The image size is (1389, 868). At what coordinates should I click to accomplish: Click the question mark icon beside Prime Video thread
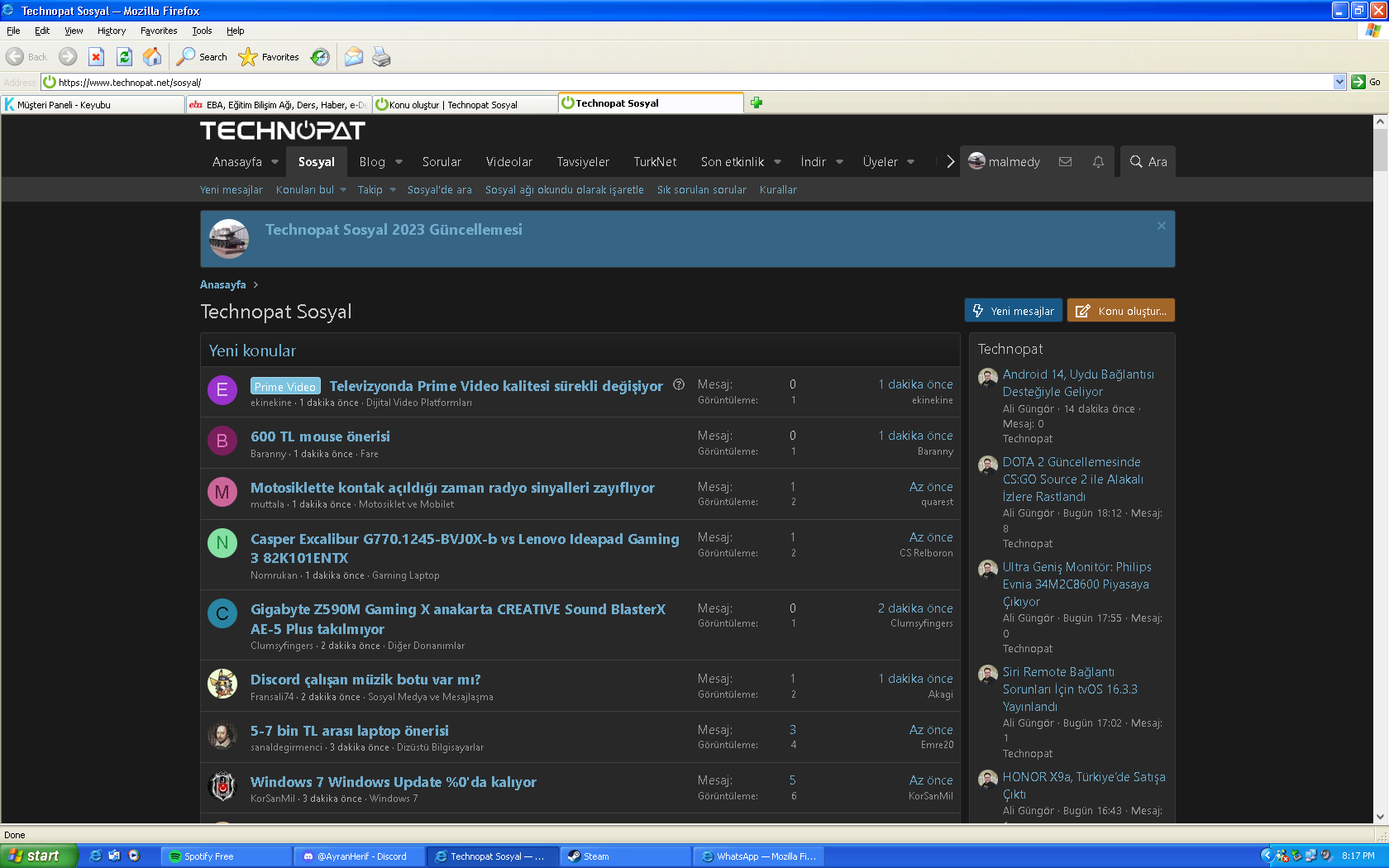pyautogui.click(x=679, y=384)
